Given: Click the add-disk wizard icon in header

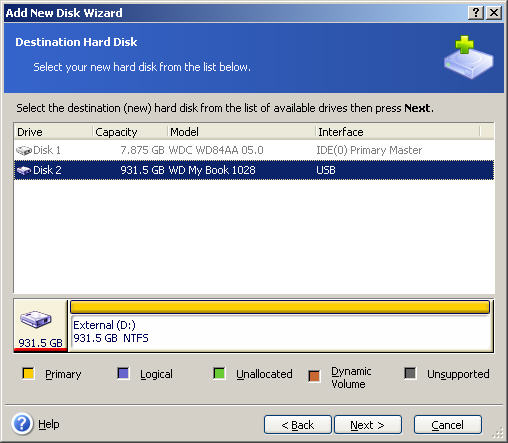Looking at the screenshot, I should (468, 57).
